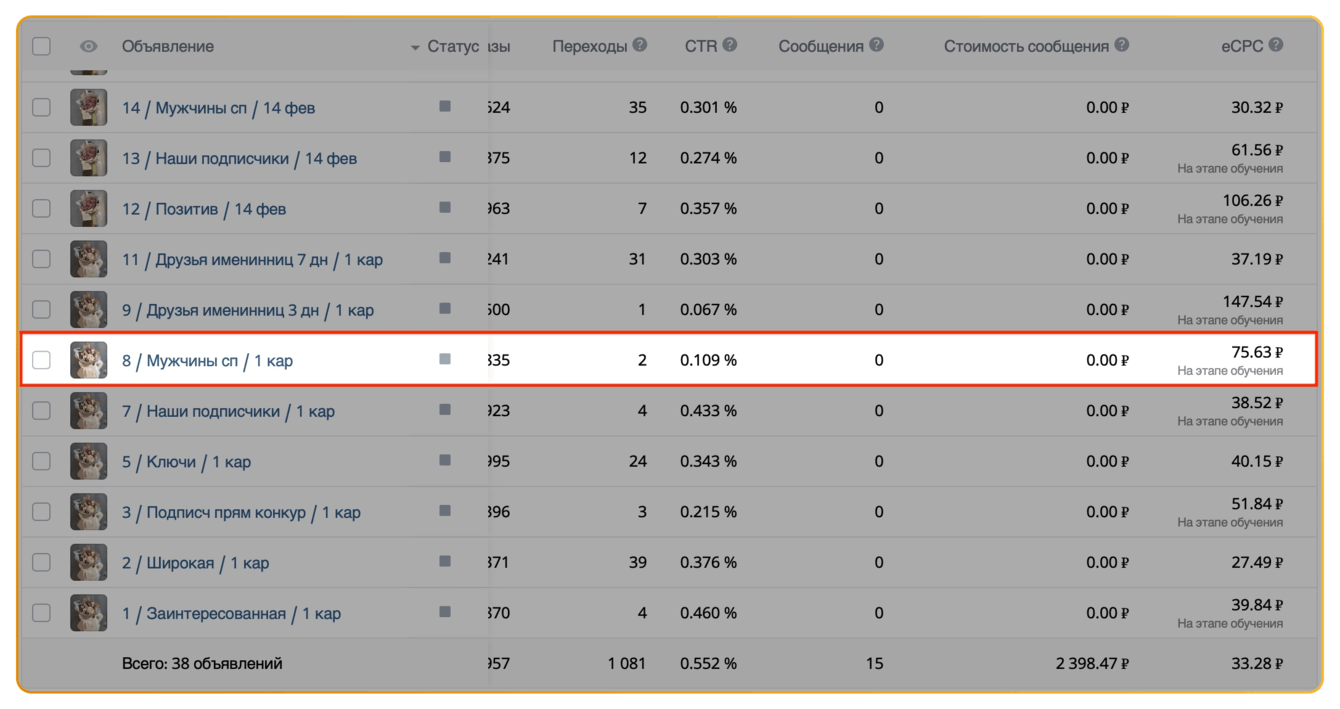The height and width of the screenshot is (709, 1340).
Task: Click status square for 5 / Ключи
Action: coord(445,460)
